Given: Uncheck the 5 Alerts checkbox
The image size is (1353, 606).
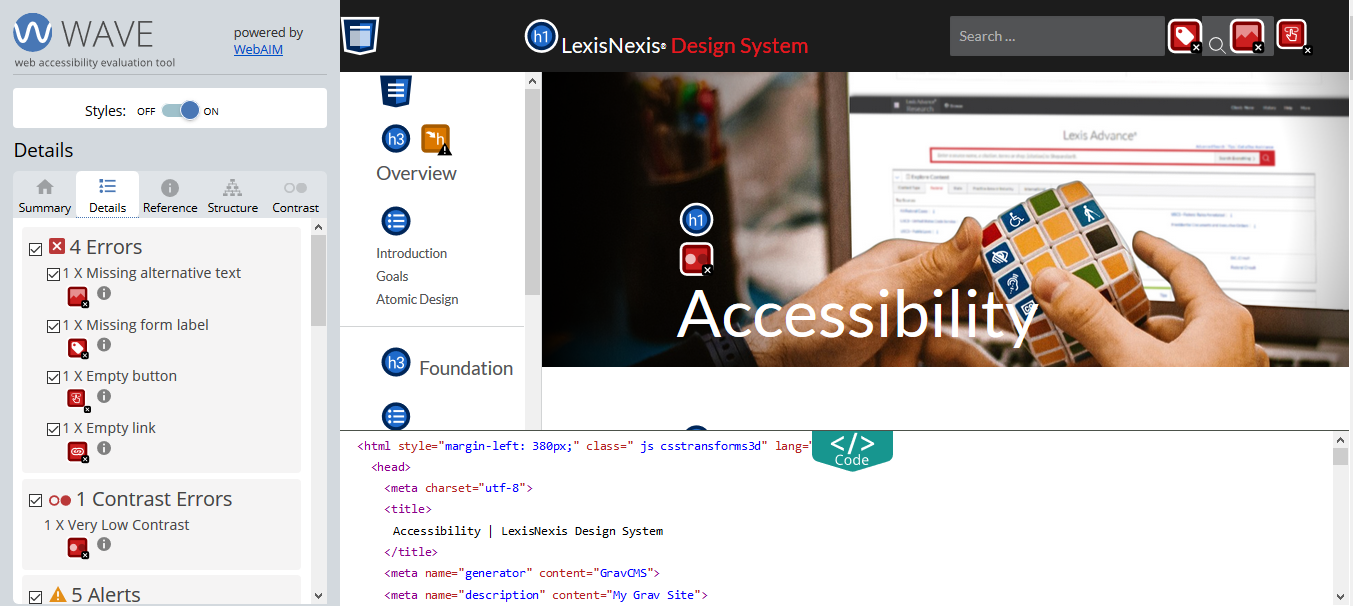Looking at the screenshot, I should [x=36, y=596].
